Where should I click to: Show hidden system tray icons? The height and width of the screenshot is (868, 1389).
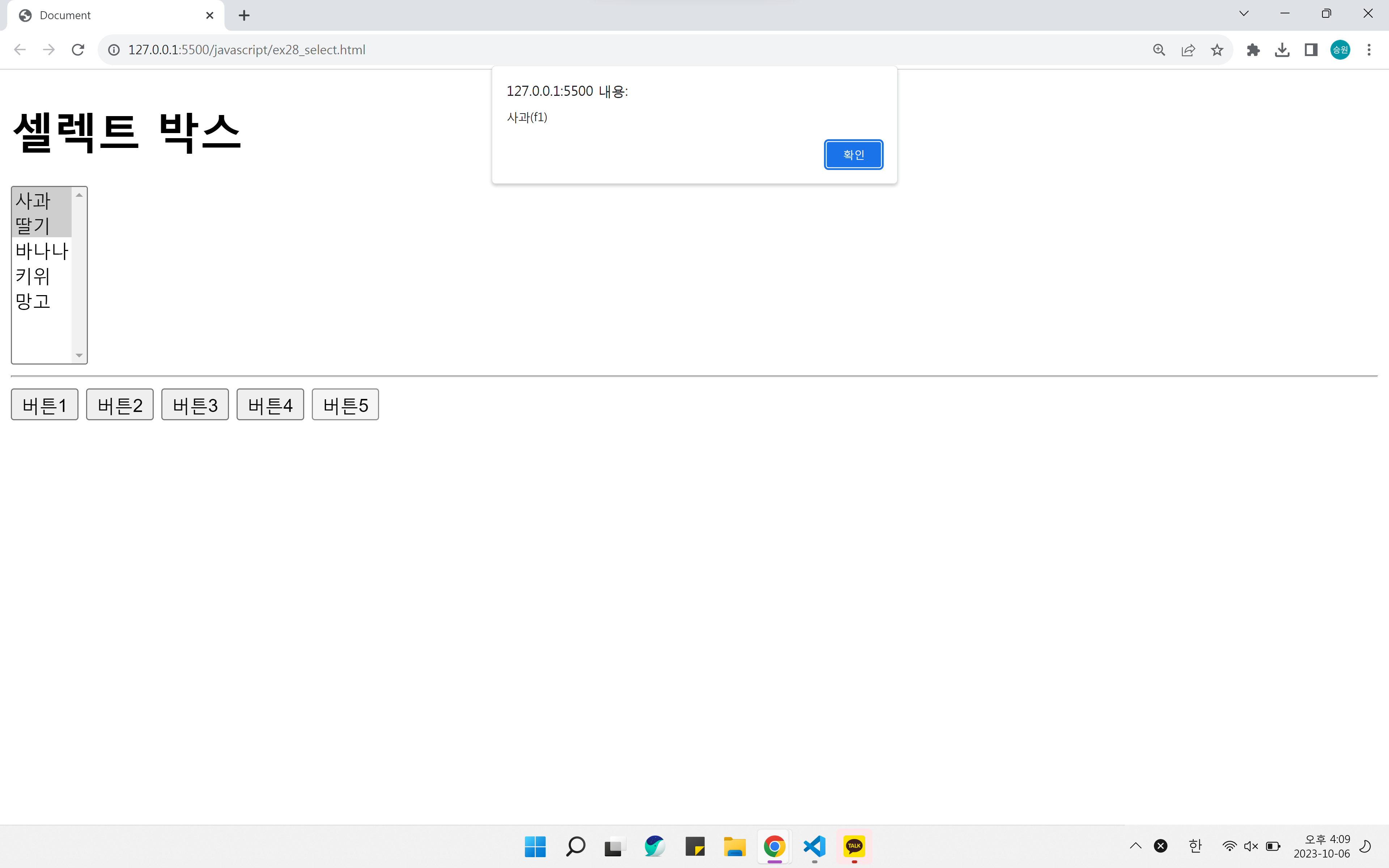(1135, 846)
